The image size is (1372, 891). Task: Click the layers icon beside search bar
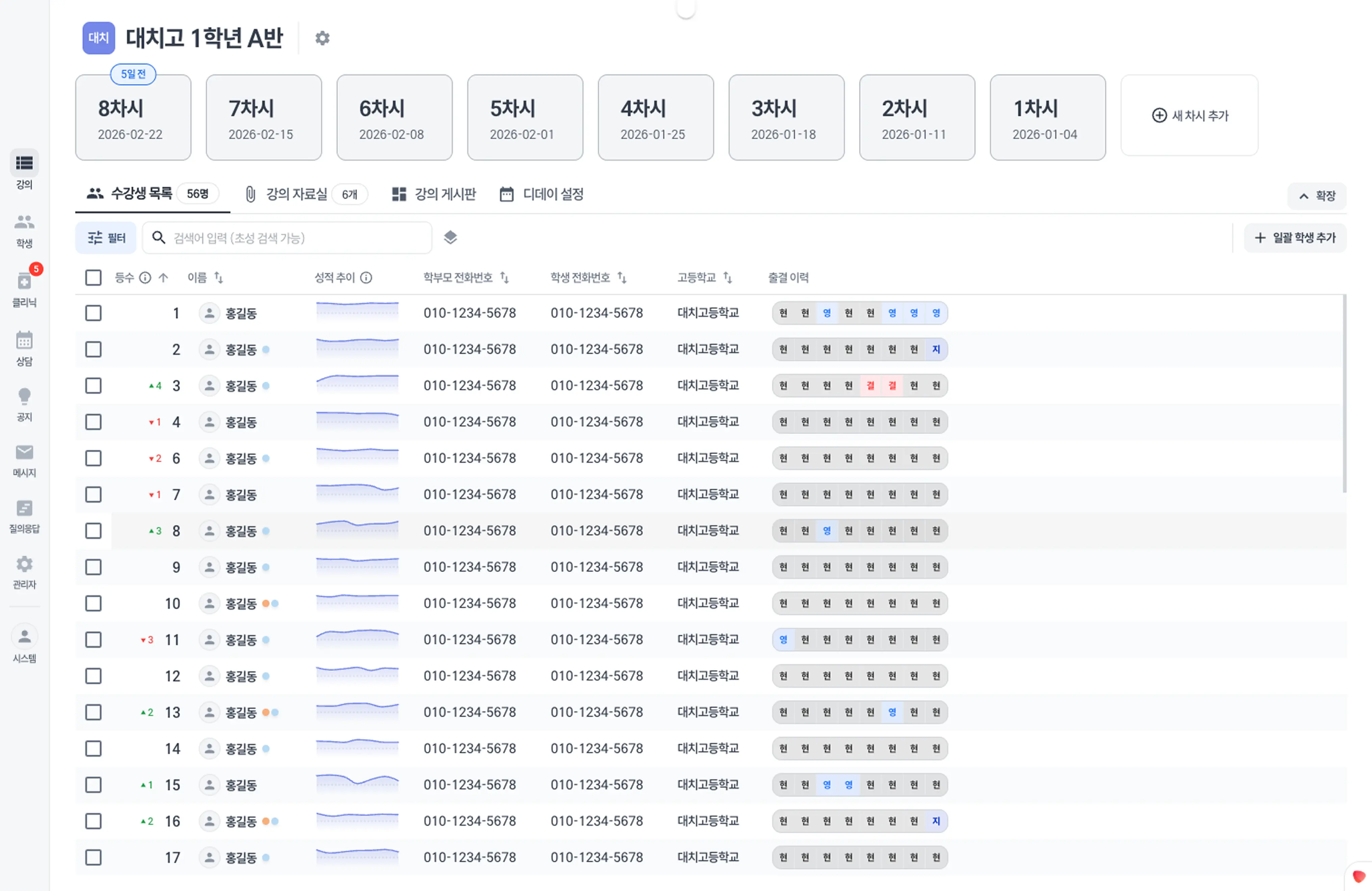point(450,237)
